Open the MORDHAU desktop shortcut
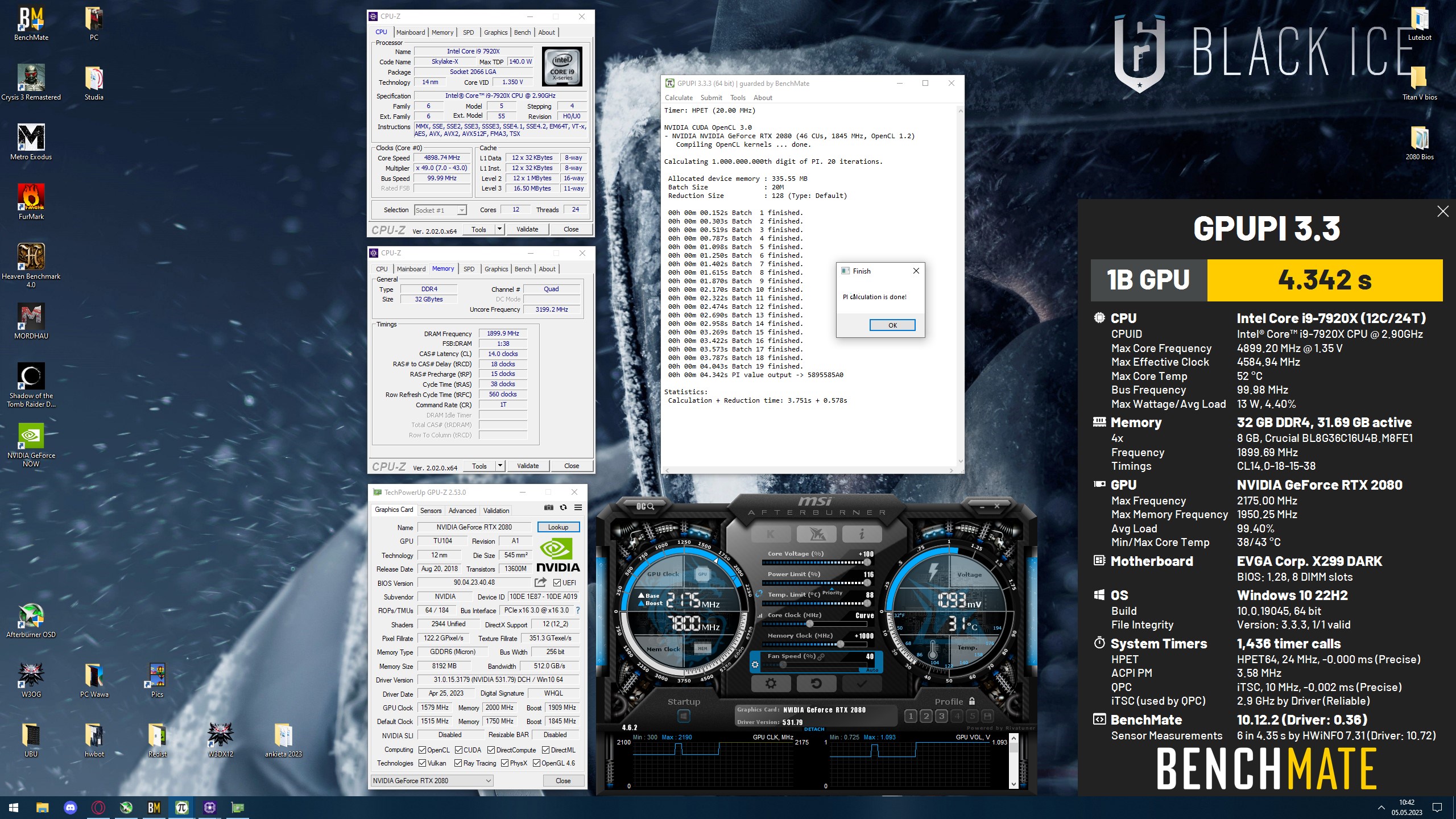This screenshot has height=819, width=1456. 31,322
